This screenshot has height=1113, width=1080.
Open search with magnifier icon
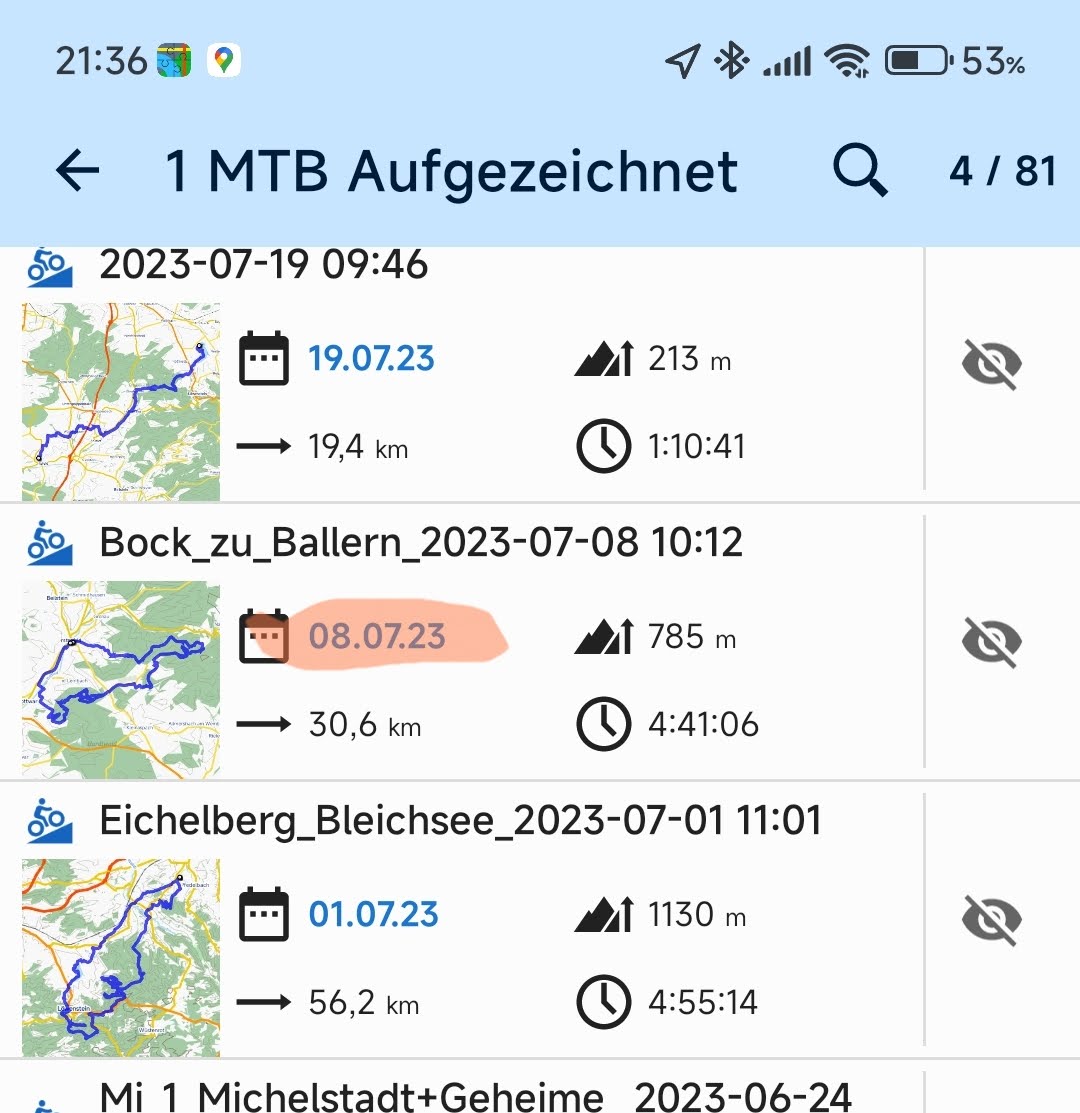point(859,171)
